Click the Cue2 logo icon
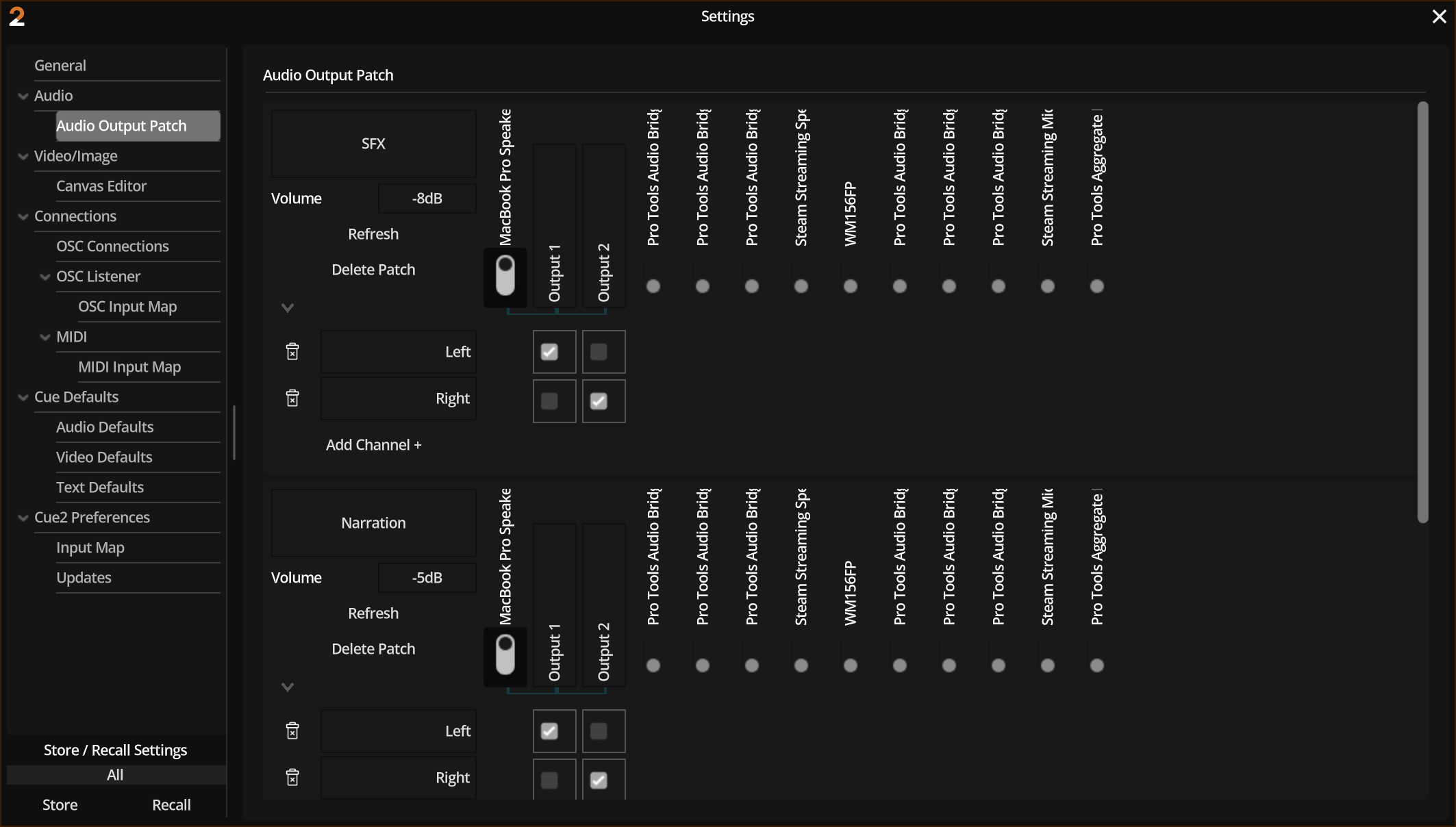The image size is (1456, 827). pos(17,16)
